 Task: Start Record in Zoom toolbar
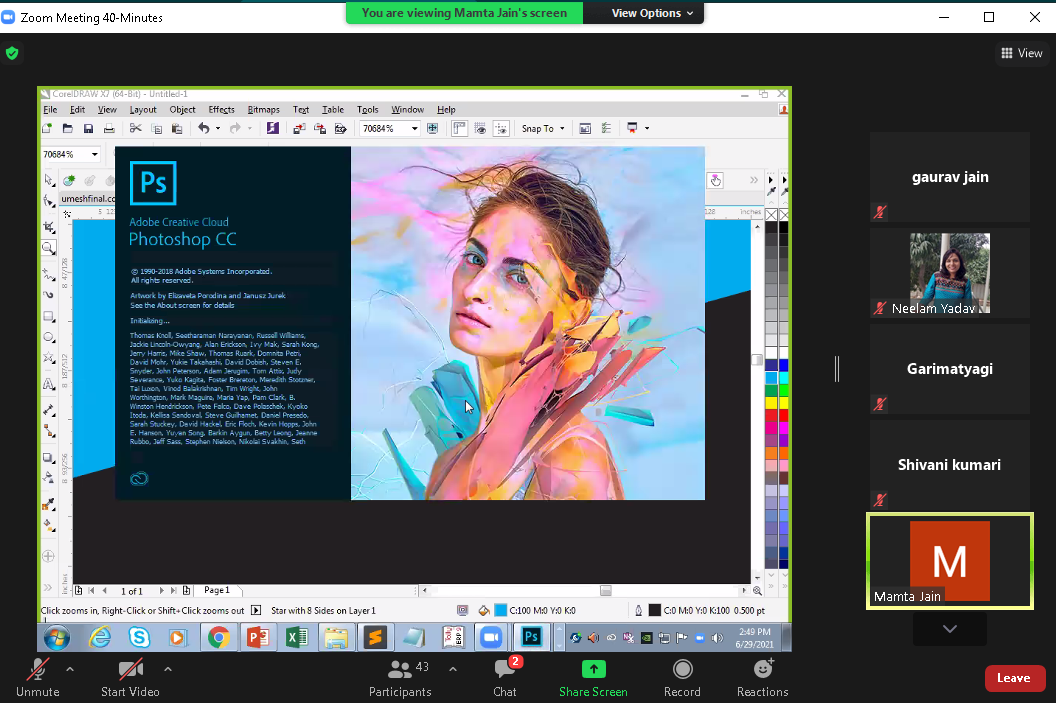[682, 678]
